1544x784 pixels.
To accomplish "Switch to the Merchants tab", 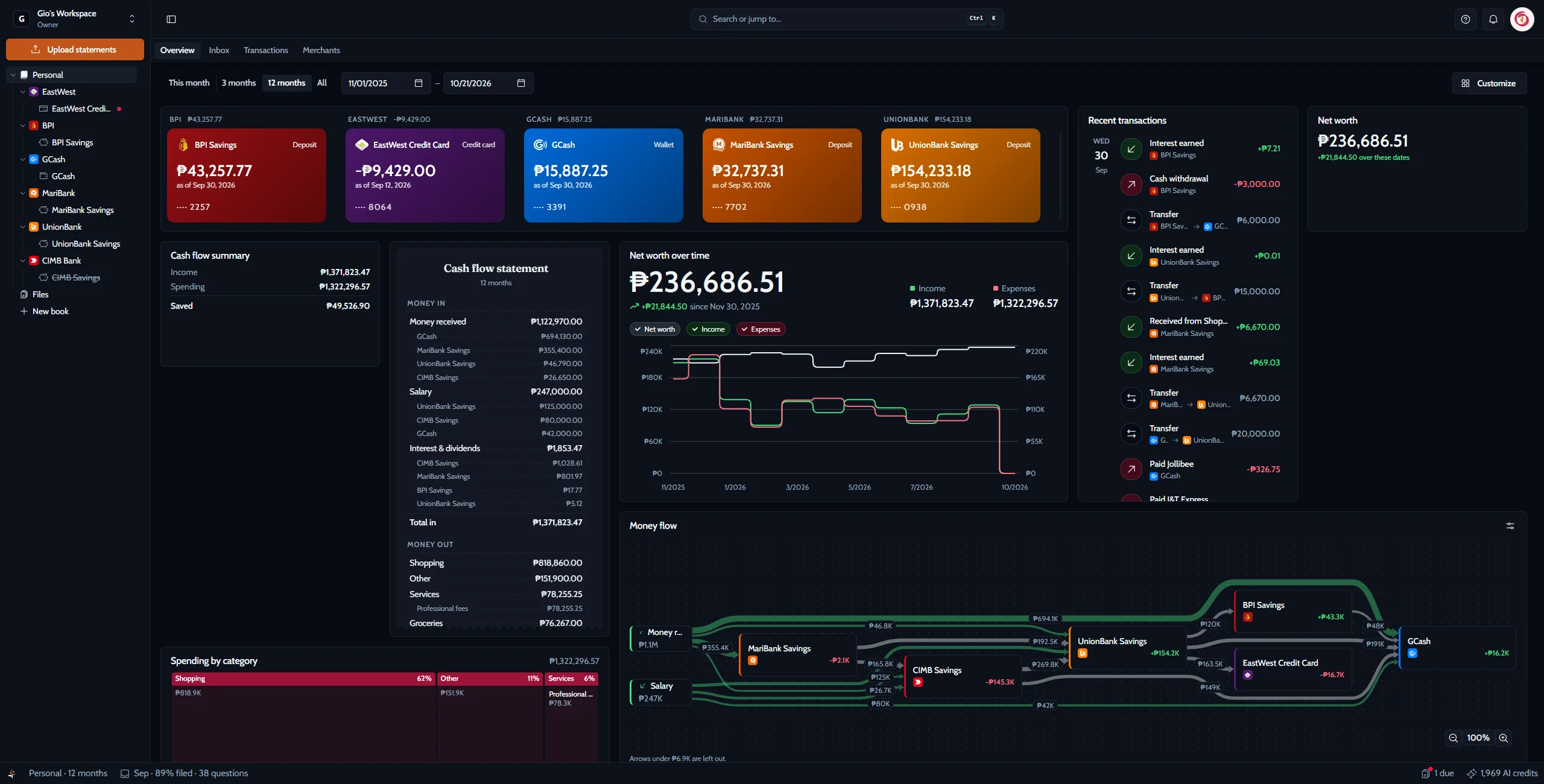I will pos(321,50).
